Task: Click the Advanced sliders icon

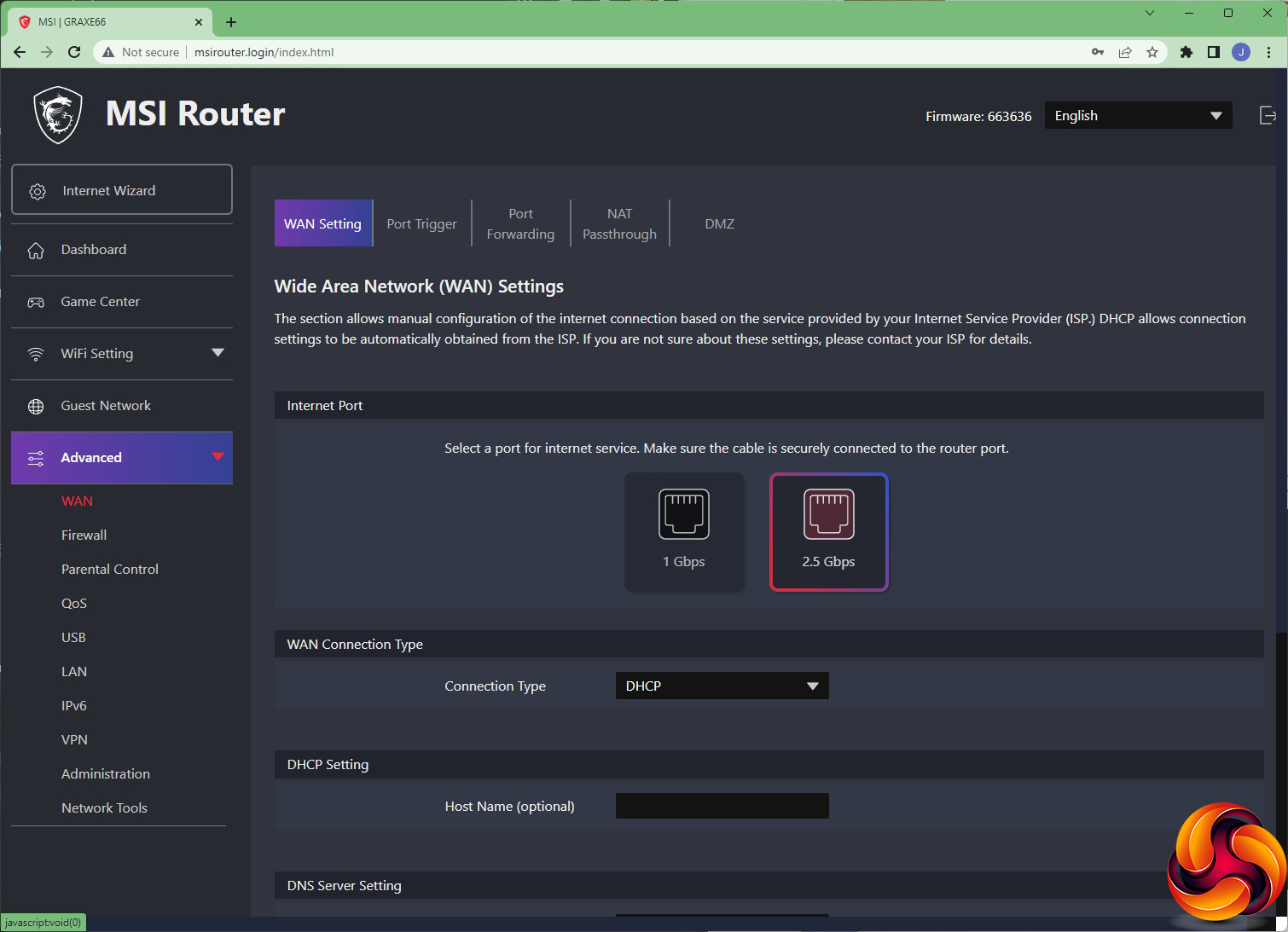Action: [36, 458]
